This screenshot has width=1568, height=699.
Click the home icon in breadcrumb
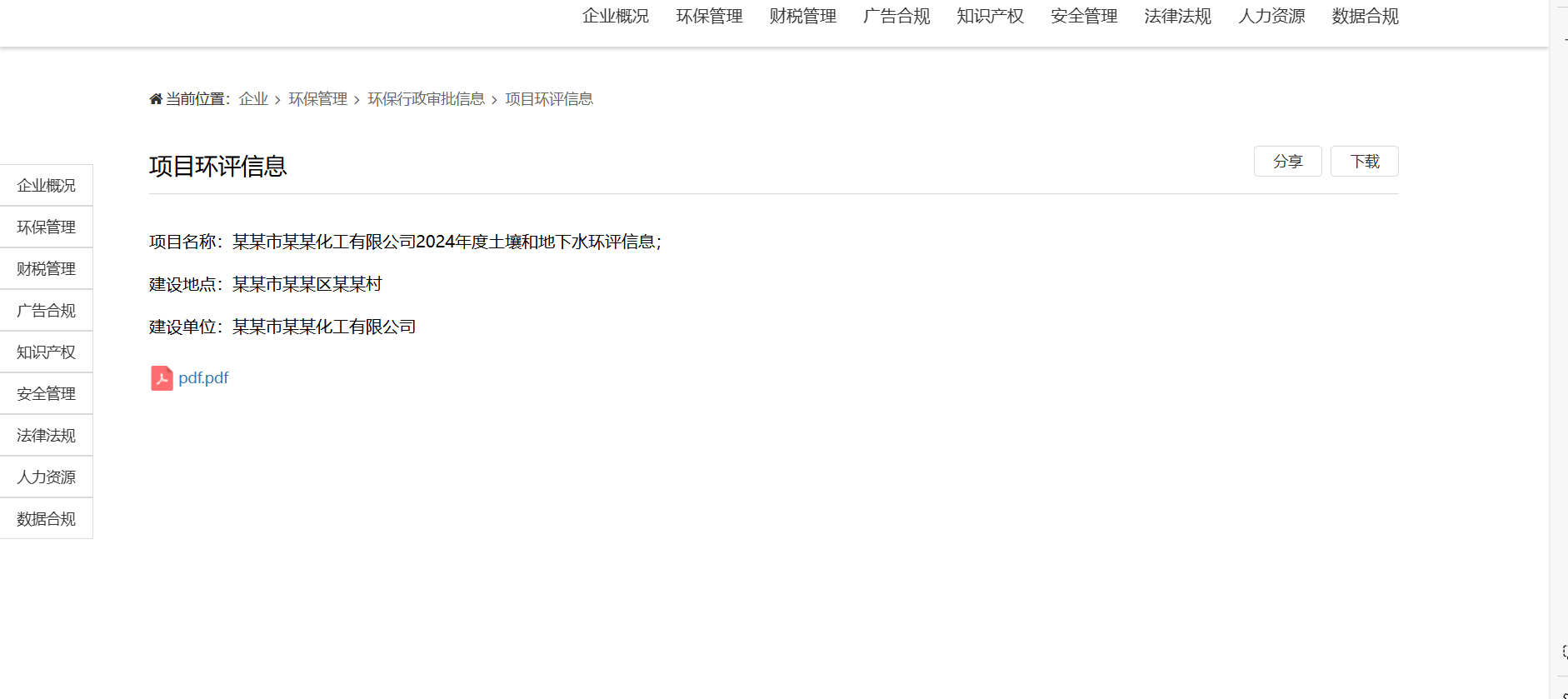click(156, 99)
